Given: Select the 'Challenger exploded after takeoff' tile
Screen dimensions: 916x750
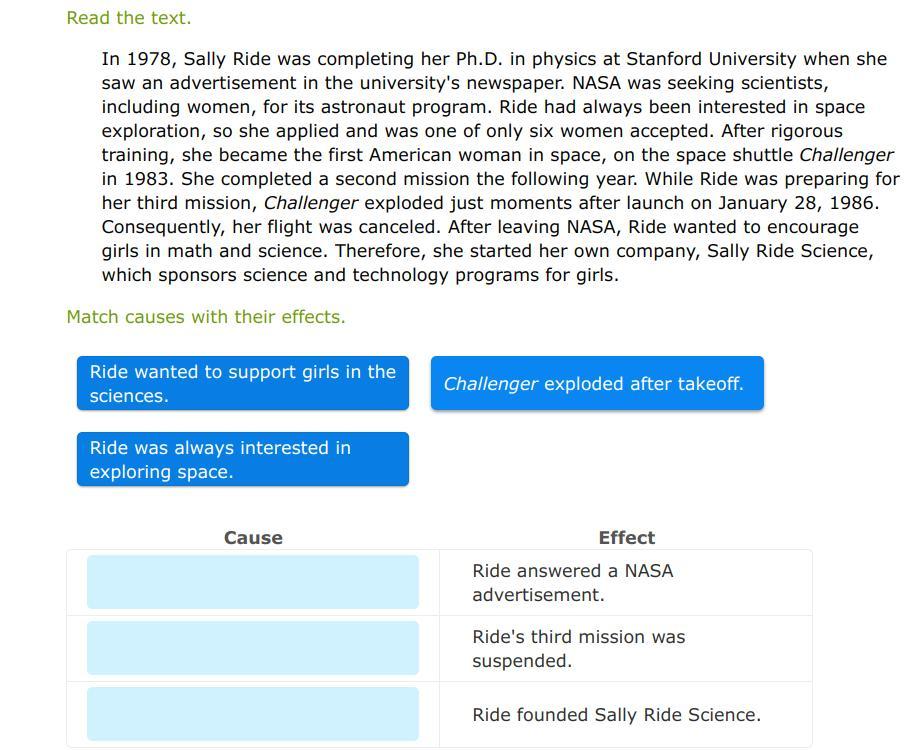Looking at the screenshot, I should click(597, 383).
